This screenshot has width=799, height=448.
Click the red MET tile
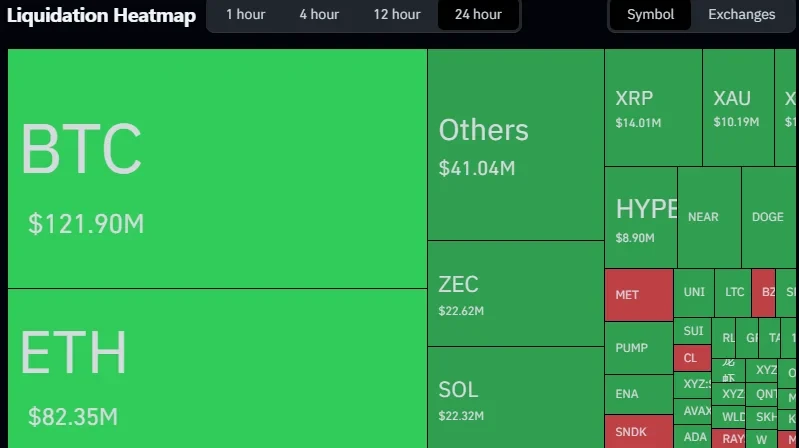[x=639, y=295]
